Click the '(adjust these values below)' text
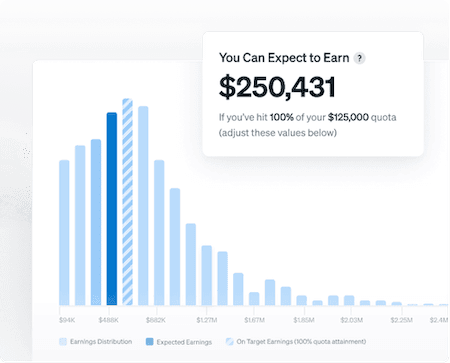The image size is (450, 363). click(278, 133)
